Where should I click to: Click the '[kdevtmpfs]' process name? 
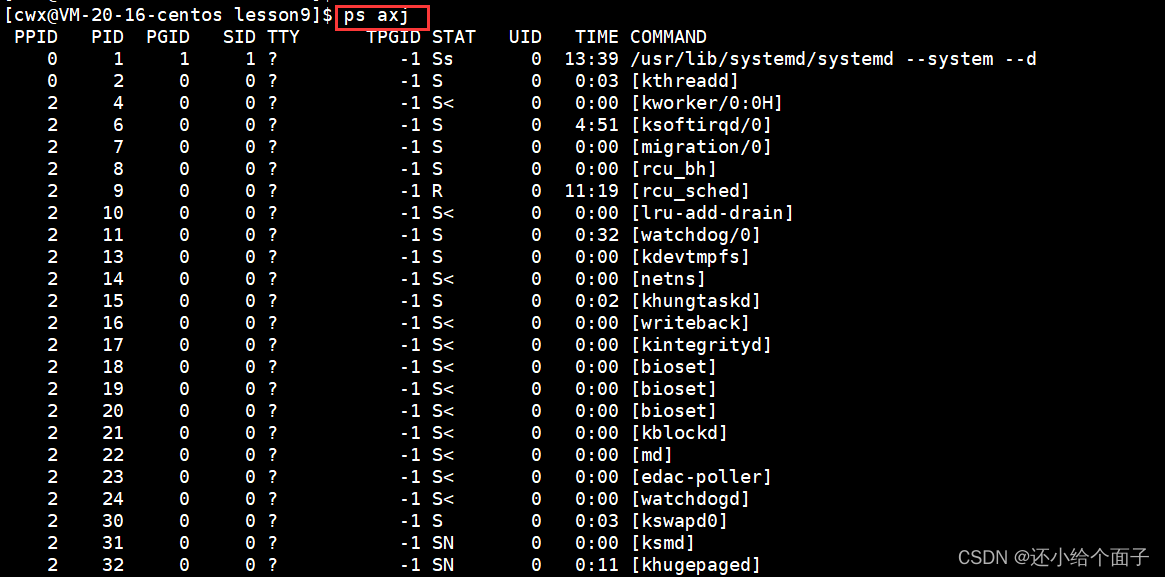point(690,257)
